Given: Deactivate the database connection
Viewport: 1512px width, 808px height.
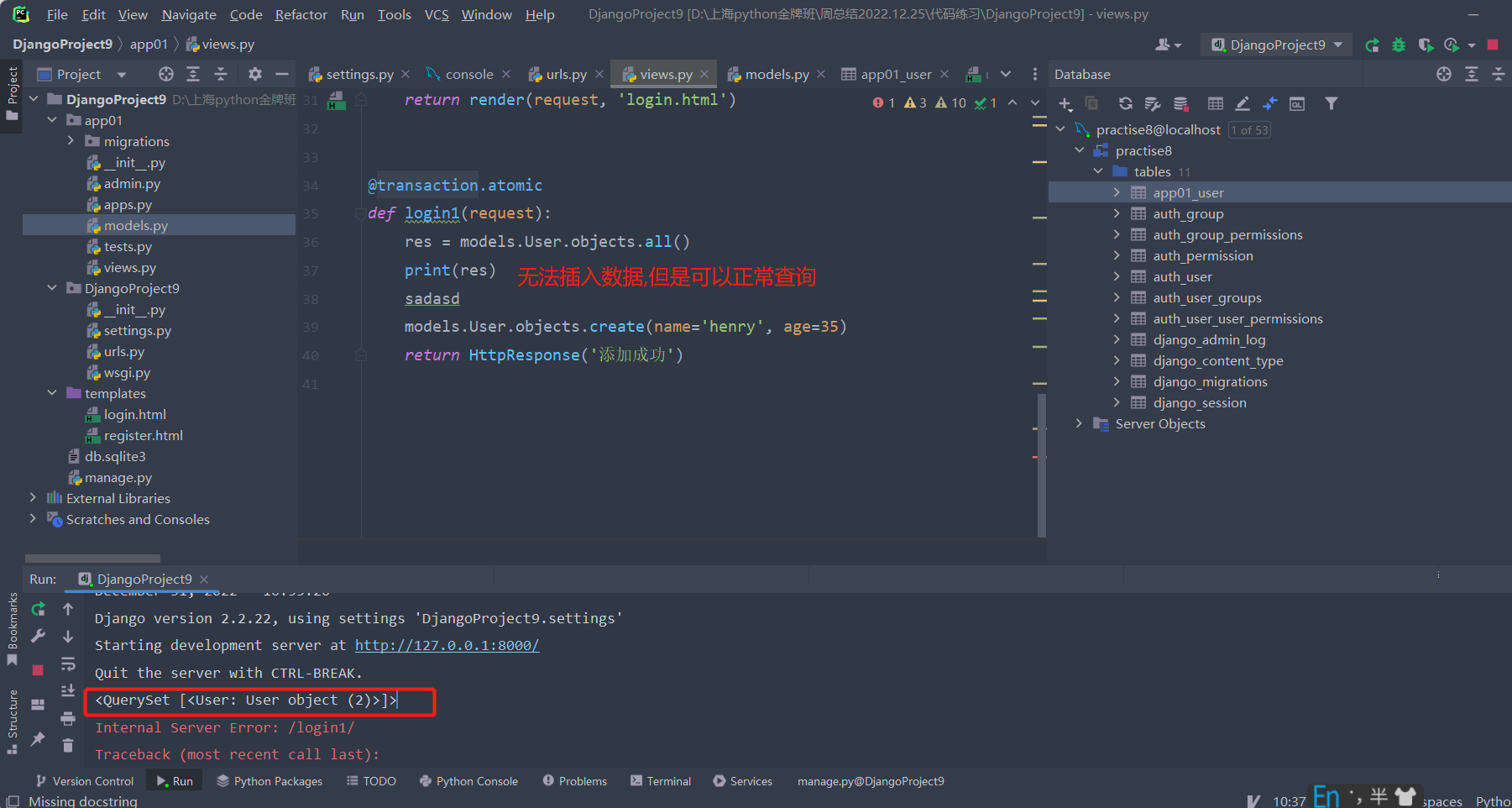Looking at the screenshot, I should [1180, 103].
